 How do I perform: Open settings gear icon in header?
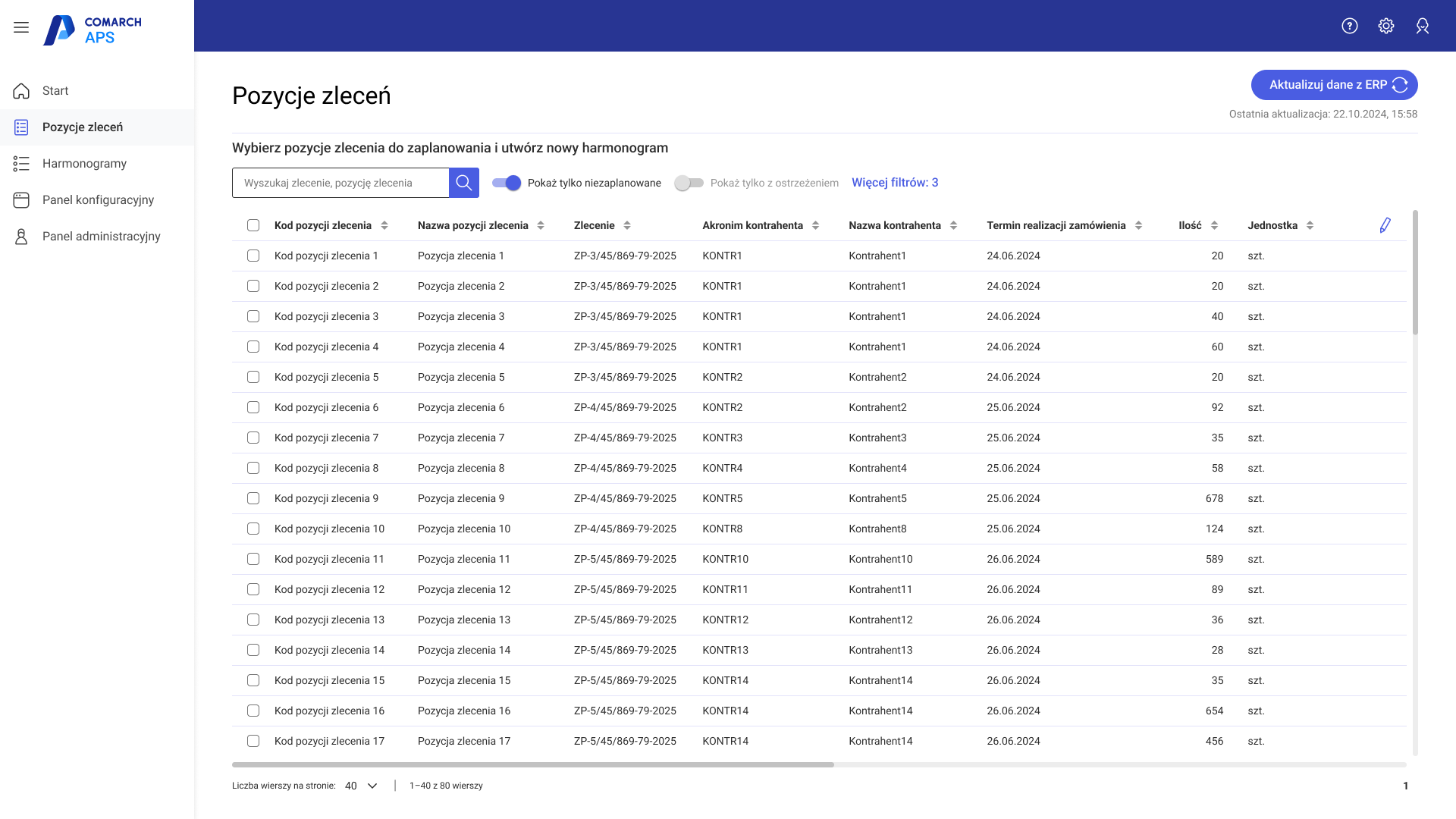1385,26
